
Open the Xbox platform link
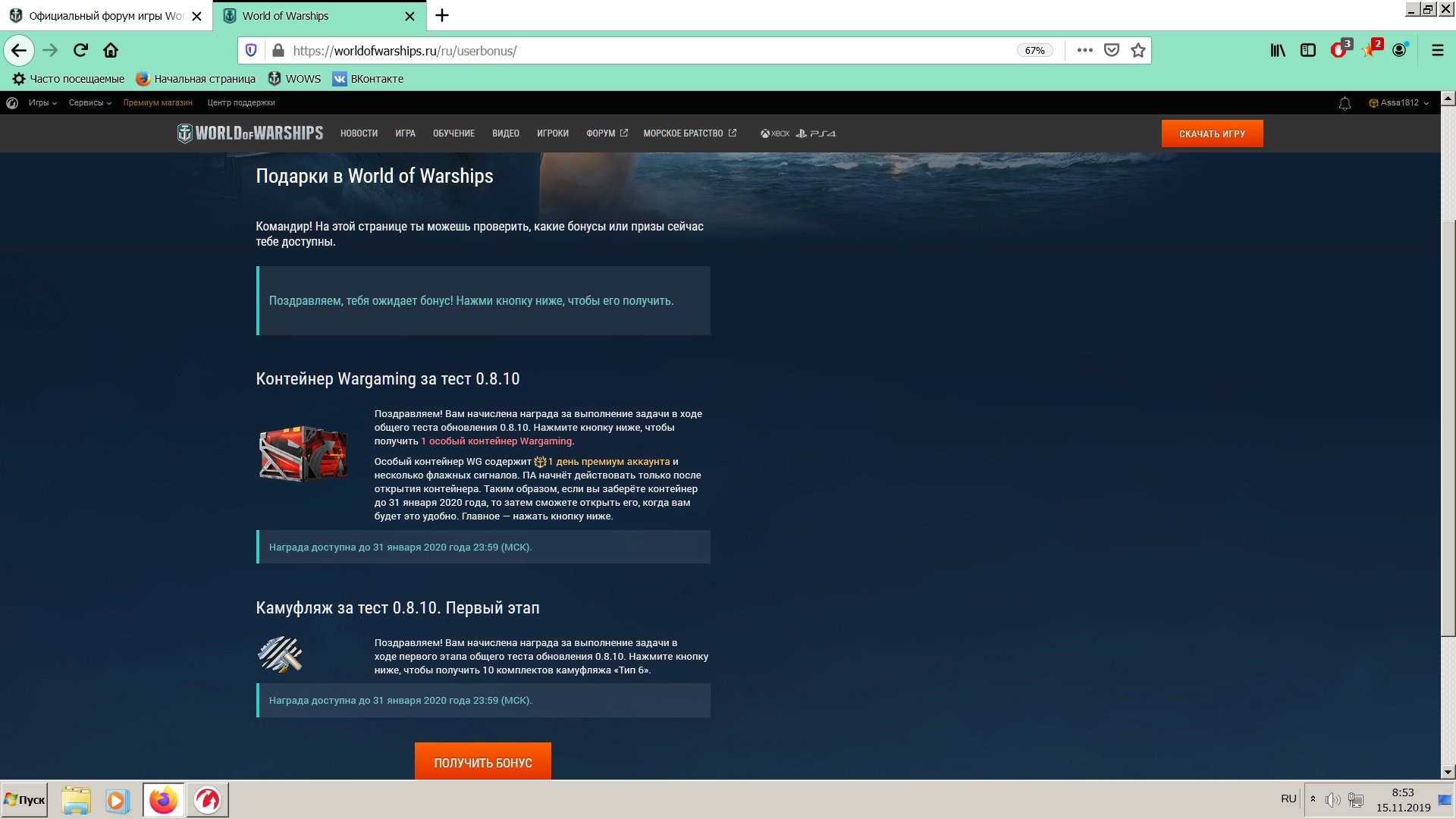(x=775, y=133)
